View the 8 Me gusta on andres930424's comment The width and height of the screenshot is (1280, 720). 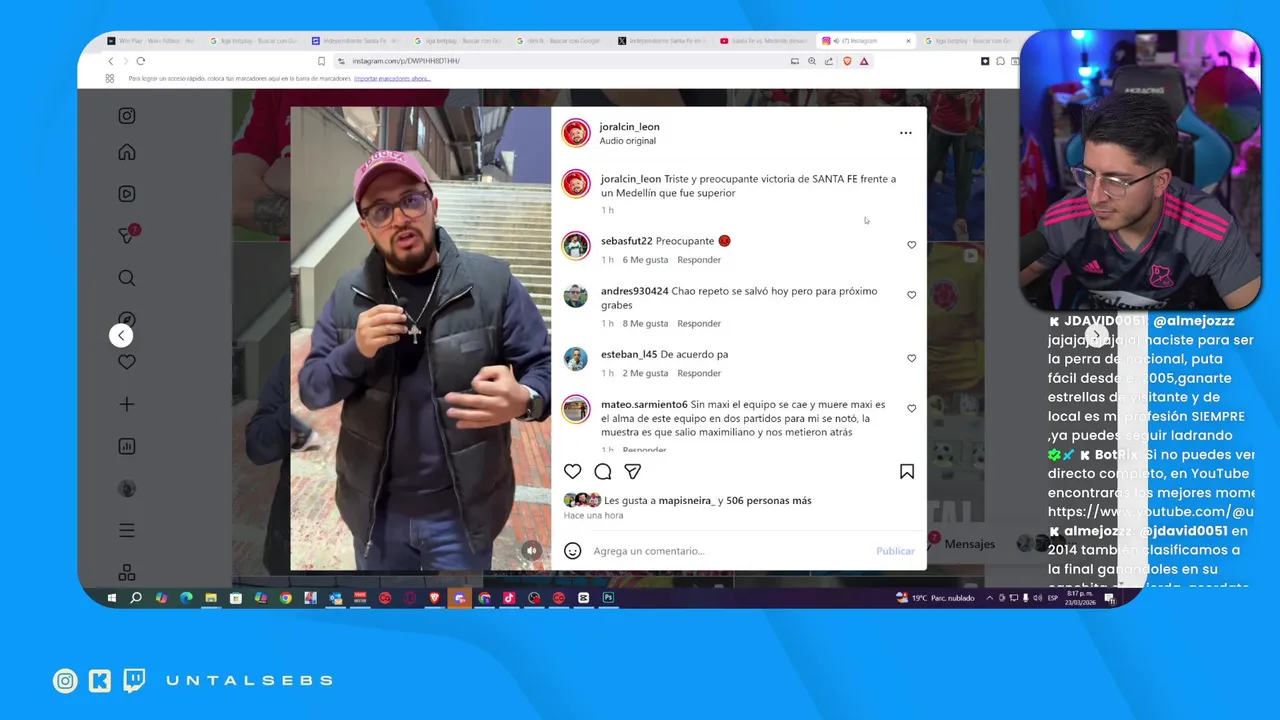(645, 324)
